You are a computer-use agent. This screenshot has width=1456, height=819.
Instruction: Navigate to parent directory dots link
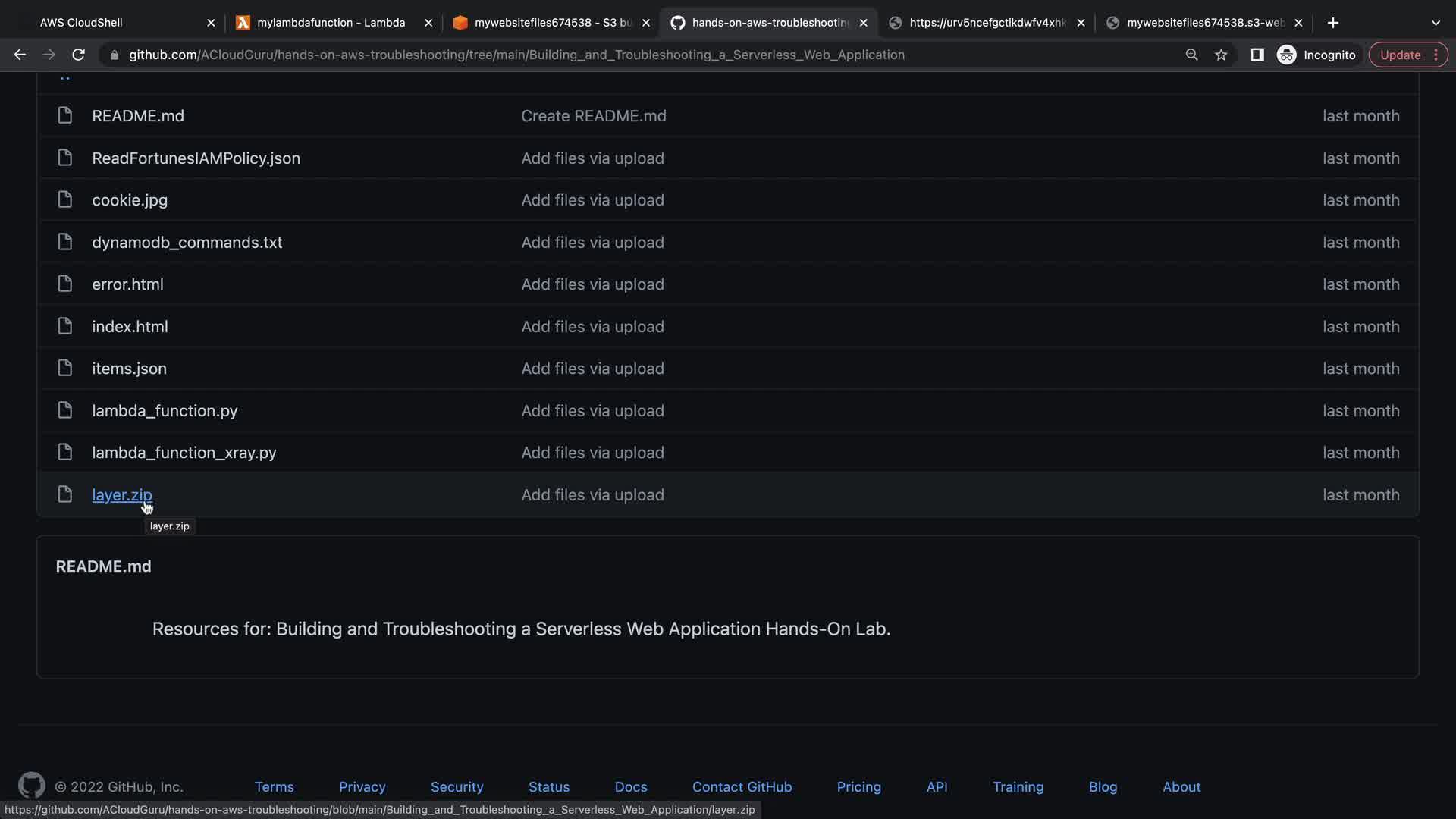coord(64,77)
